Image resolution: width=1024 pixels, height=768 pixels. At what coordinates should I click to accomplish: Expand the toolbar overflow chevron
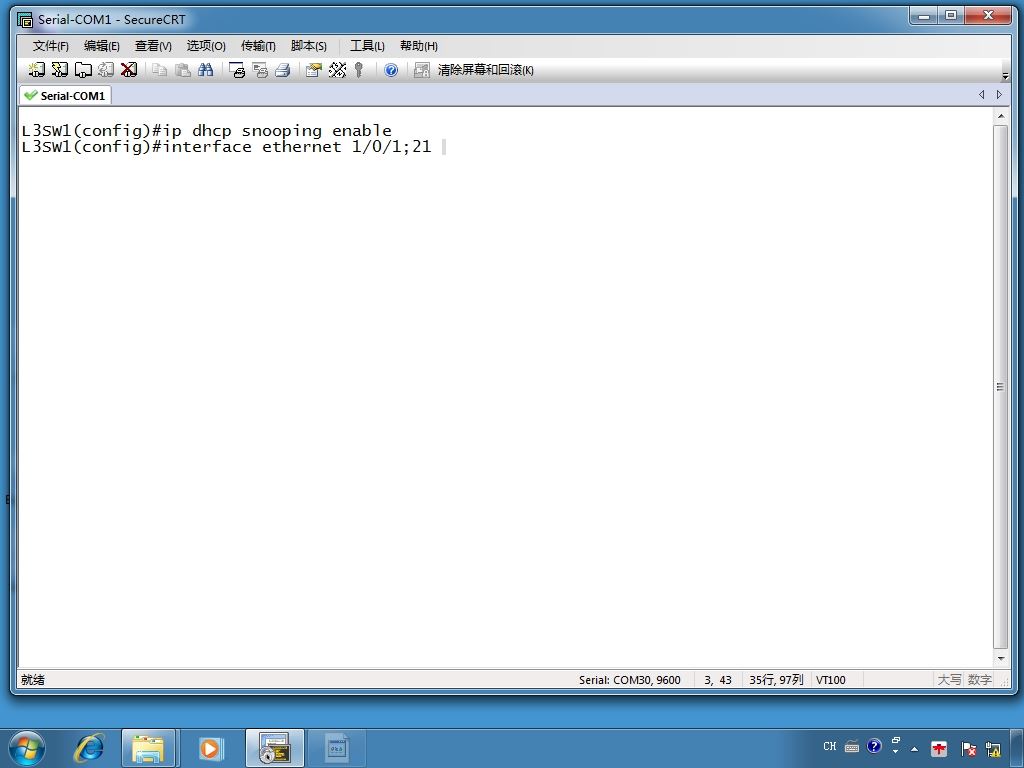(x=1005, y=76)
